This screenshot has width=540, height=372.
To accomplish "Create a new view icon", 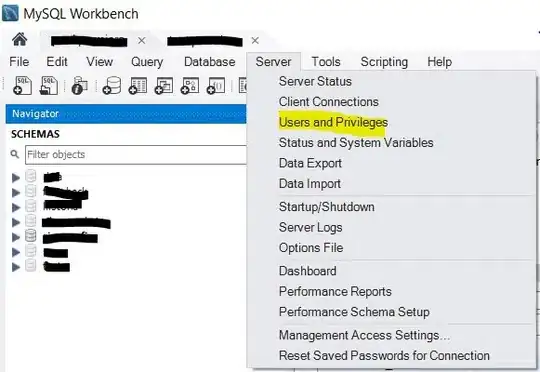I will [164, 85].
